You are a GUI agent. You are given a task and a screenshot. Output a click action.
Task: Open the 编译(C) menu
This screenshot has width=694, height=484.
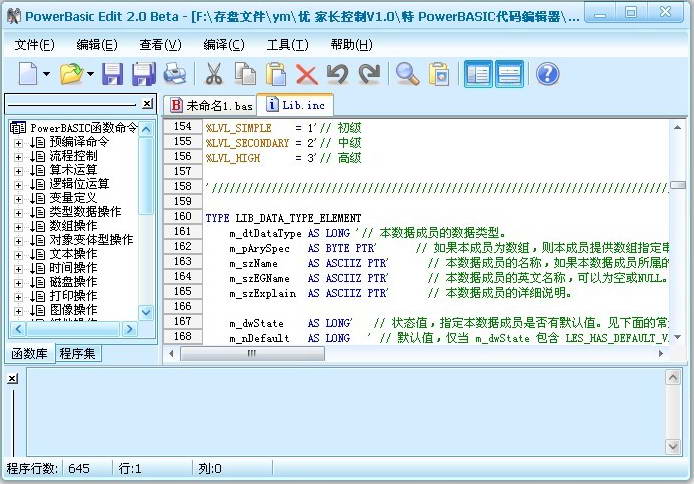pos(224,45)
